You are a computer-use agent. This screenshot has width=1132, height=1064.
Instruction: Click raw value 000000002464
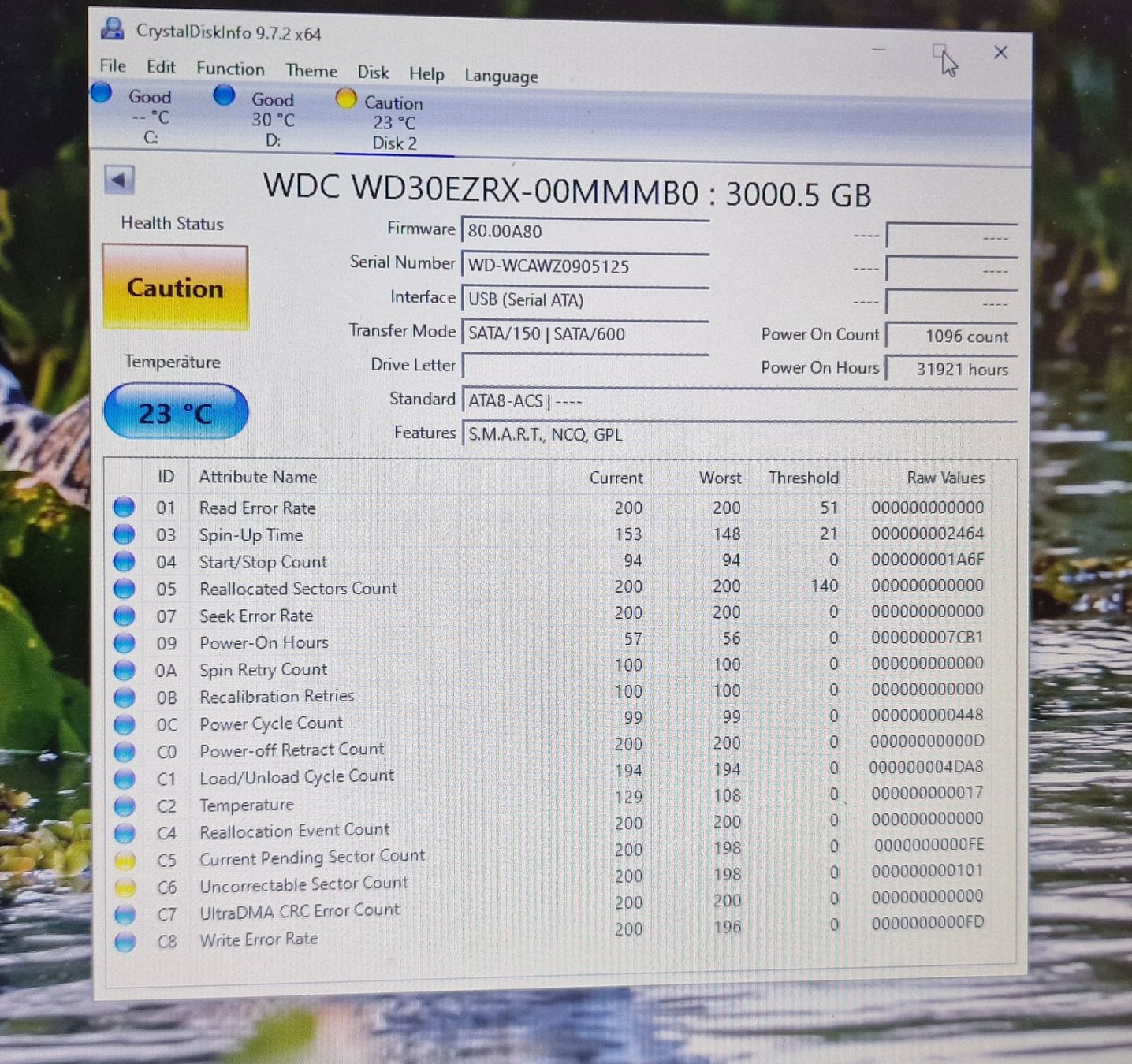click(x=927, y=534)
